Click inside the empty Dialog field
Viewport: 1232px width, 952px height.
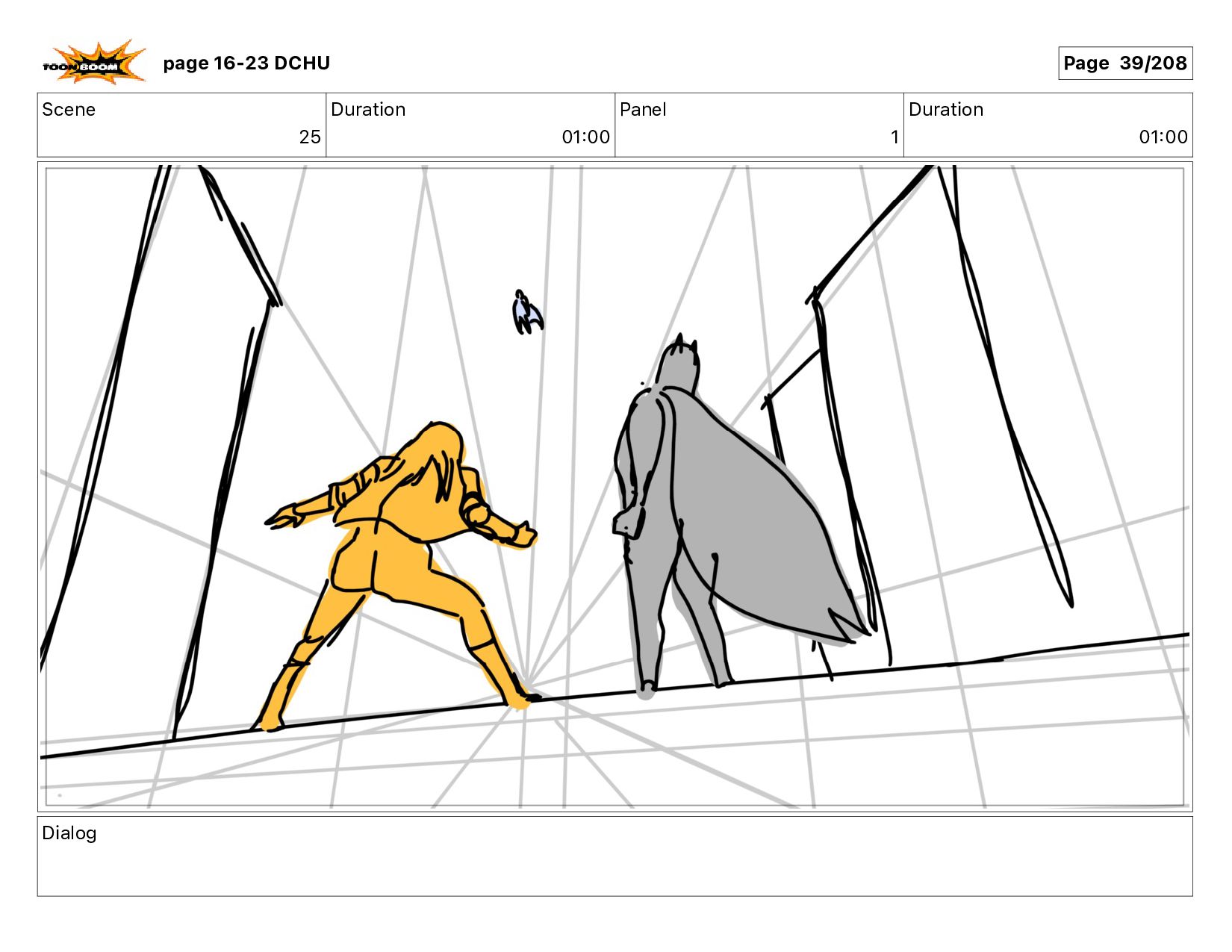click(x=615, y=856)
